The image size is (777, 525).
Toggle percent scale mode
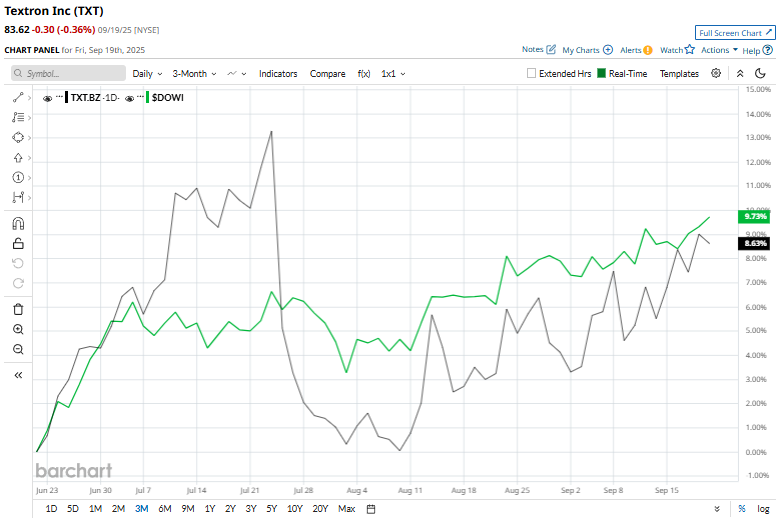point(742,509)
